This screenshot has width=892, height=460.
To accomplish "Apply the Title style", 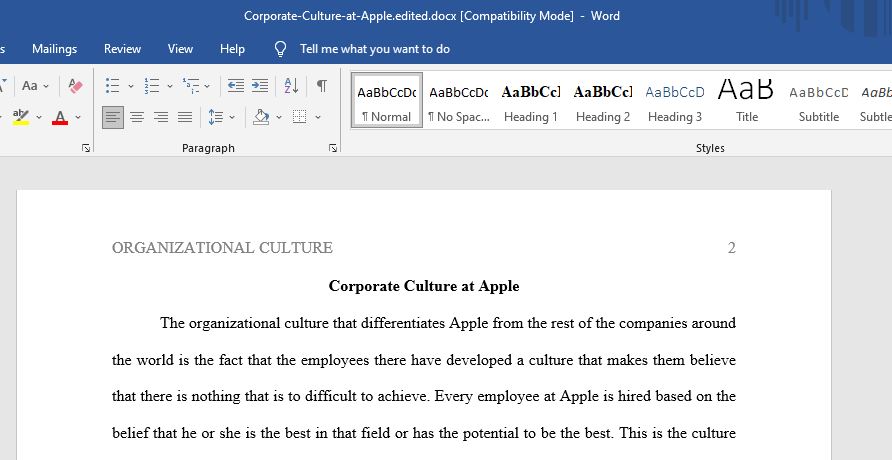I will pyautogui.click(x=746, y=100).
